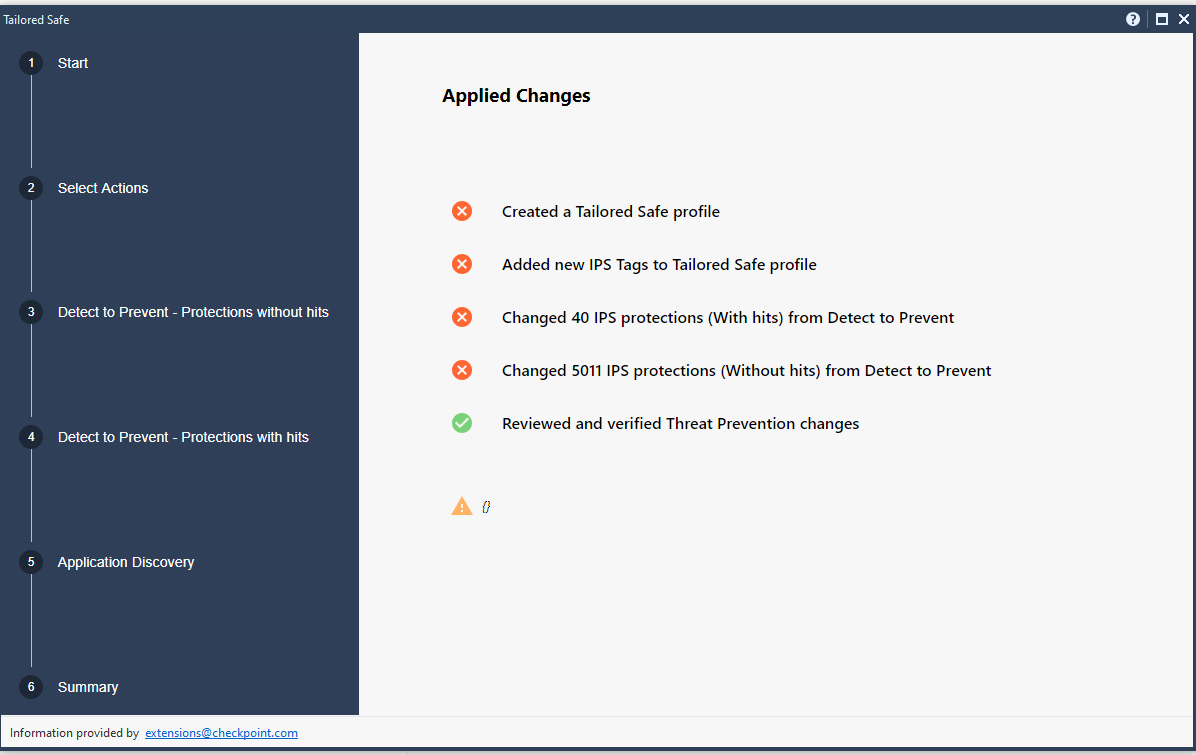
Task: Click the error icon for Changed 40 IPS protections
Action: click(x=461, y=317)
